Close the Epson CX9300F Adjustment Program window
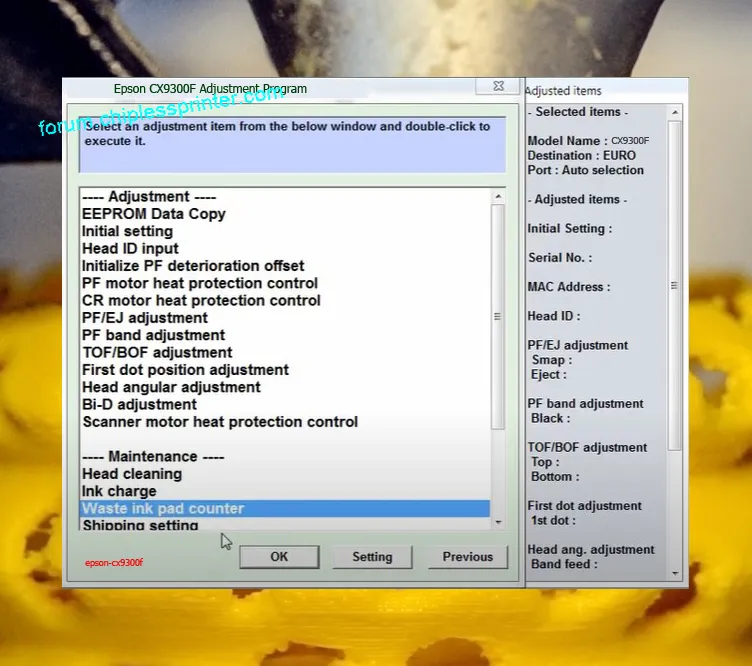752x666 pixels. tap(498, 86)
